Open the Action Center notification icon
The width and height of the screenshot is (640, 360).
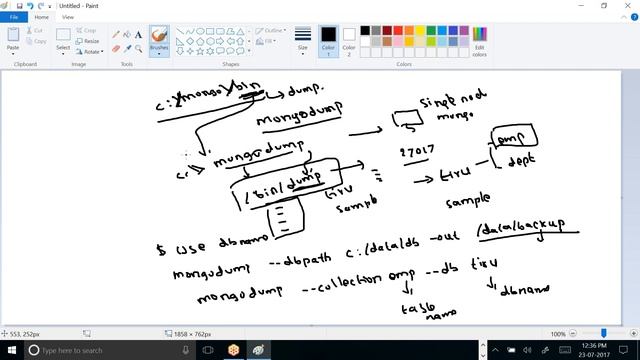pos(623,350)
